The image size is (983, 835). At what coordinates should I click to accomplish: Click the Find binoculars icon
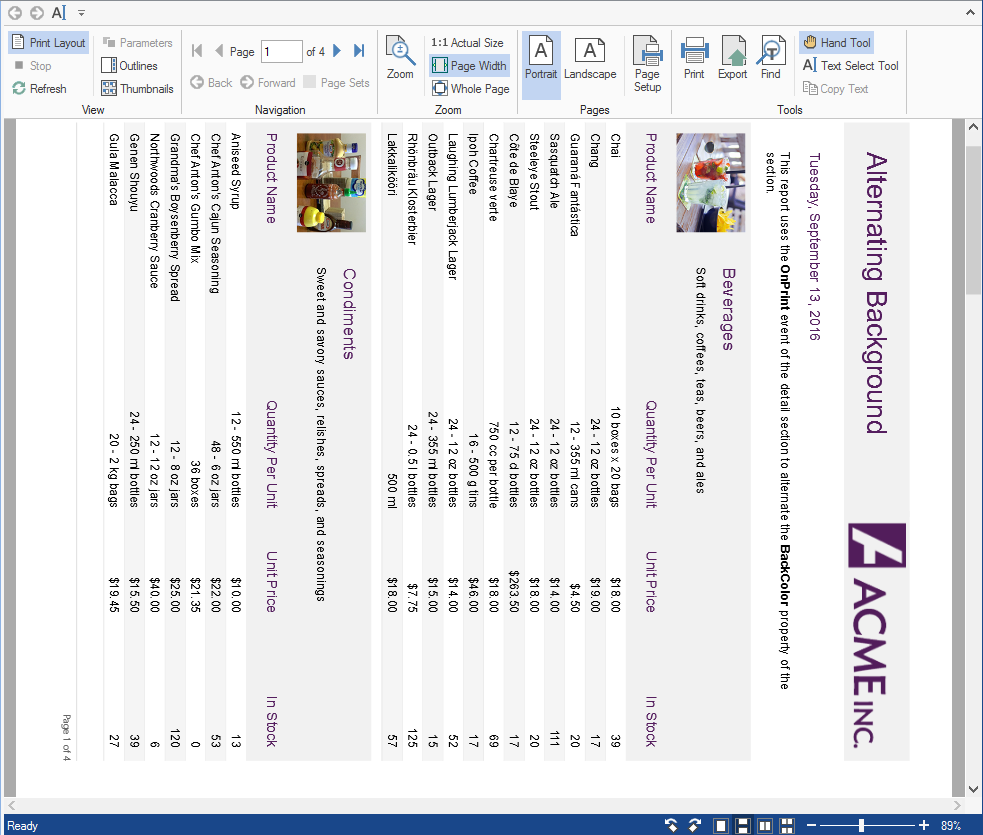coord(770,58)
